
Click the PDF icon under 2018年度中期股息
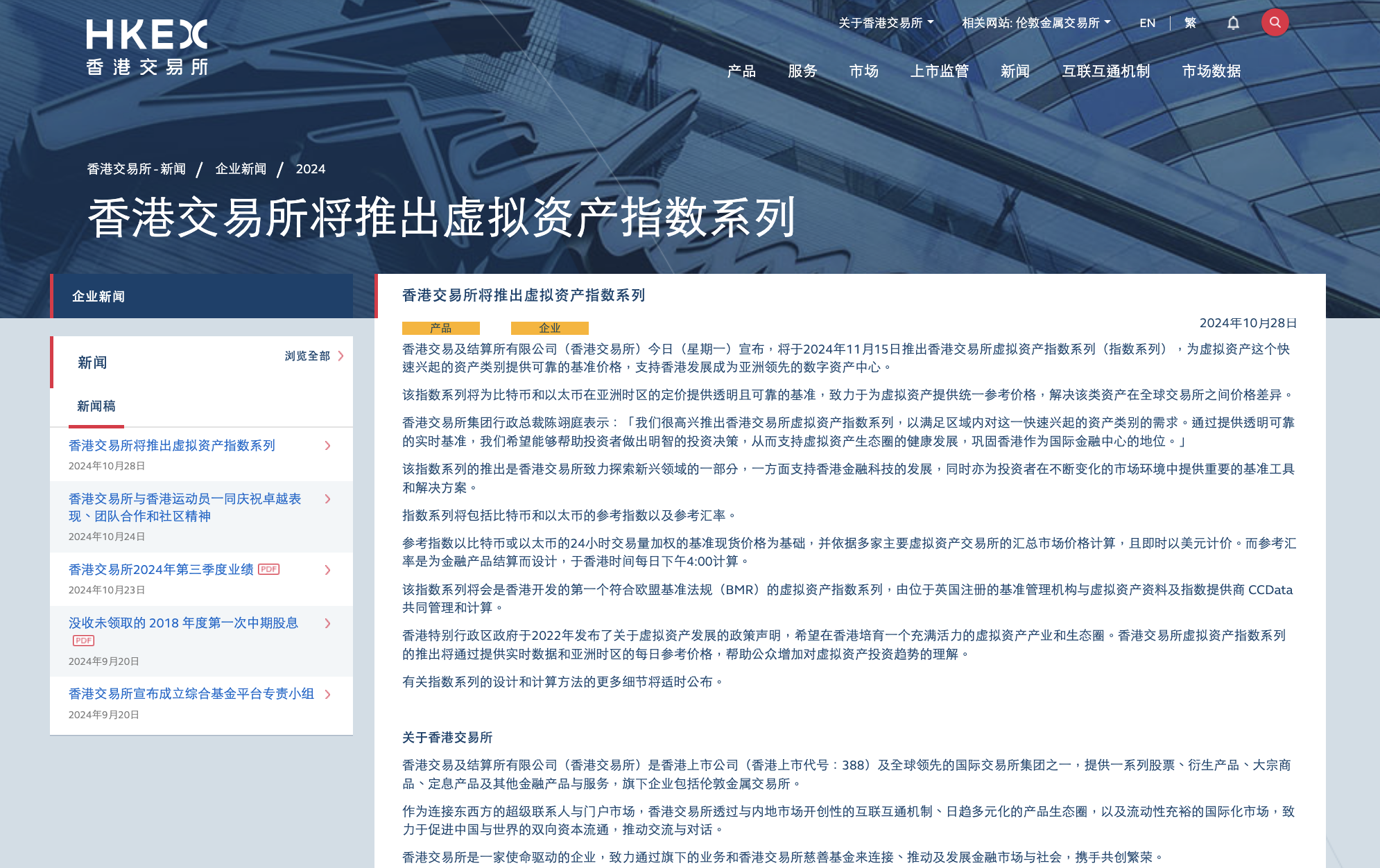click(x=83, y=641)
